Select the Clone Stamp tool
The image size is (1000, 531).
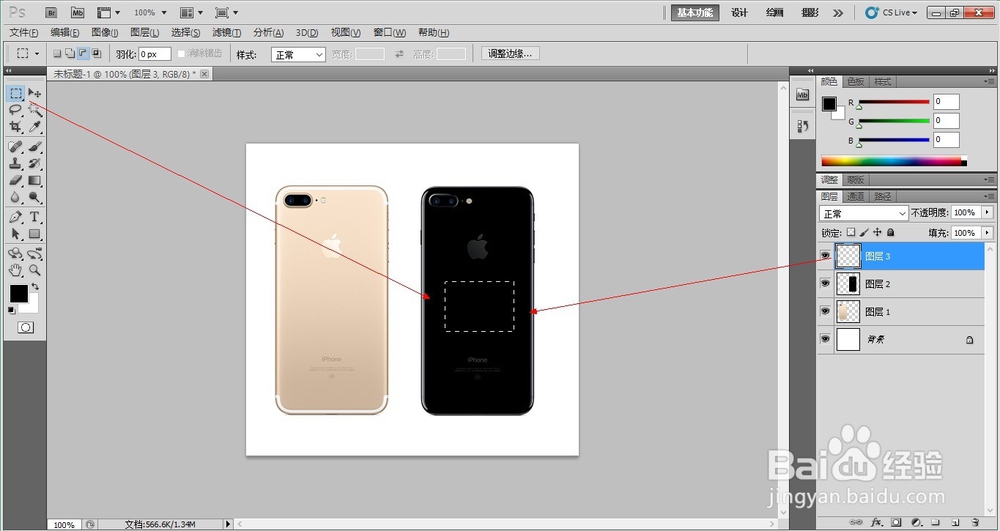click(16, 164)
